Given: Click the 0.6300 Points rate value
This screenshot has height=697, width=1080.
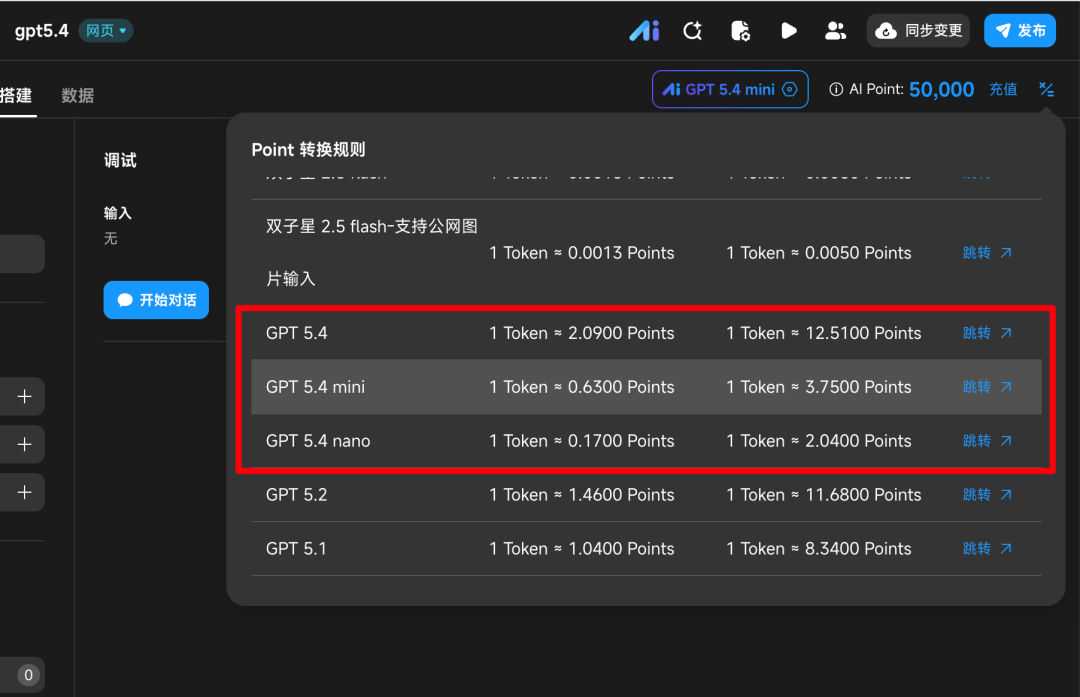Looking at the screenshot, I should pyautogui.click(x=621, y=386).
